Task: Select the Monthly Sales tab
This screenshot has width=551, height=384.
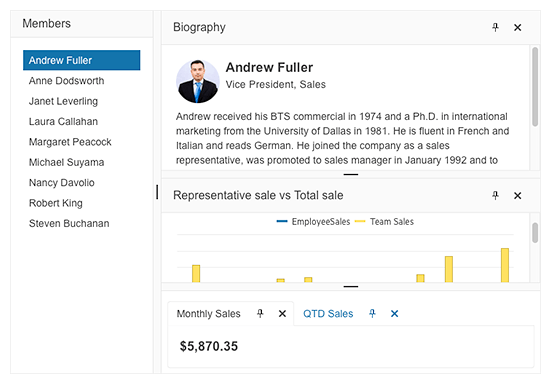Action: pyautogui.click(x=208, y=313)
